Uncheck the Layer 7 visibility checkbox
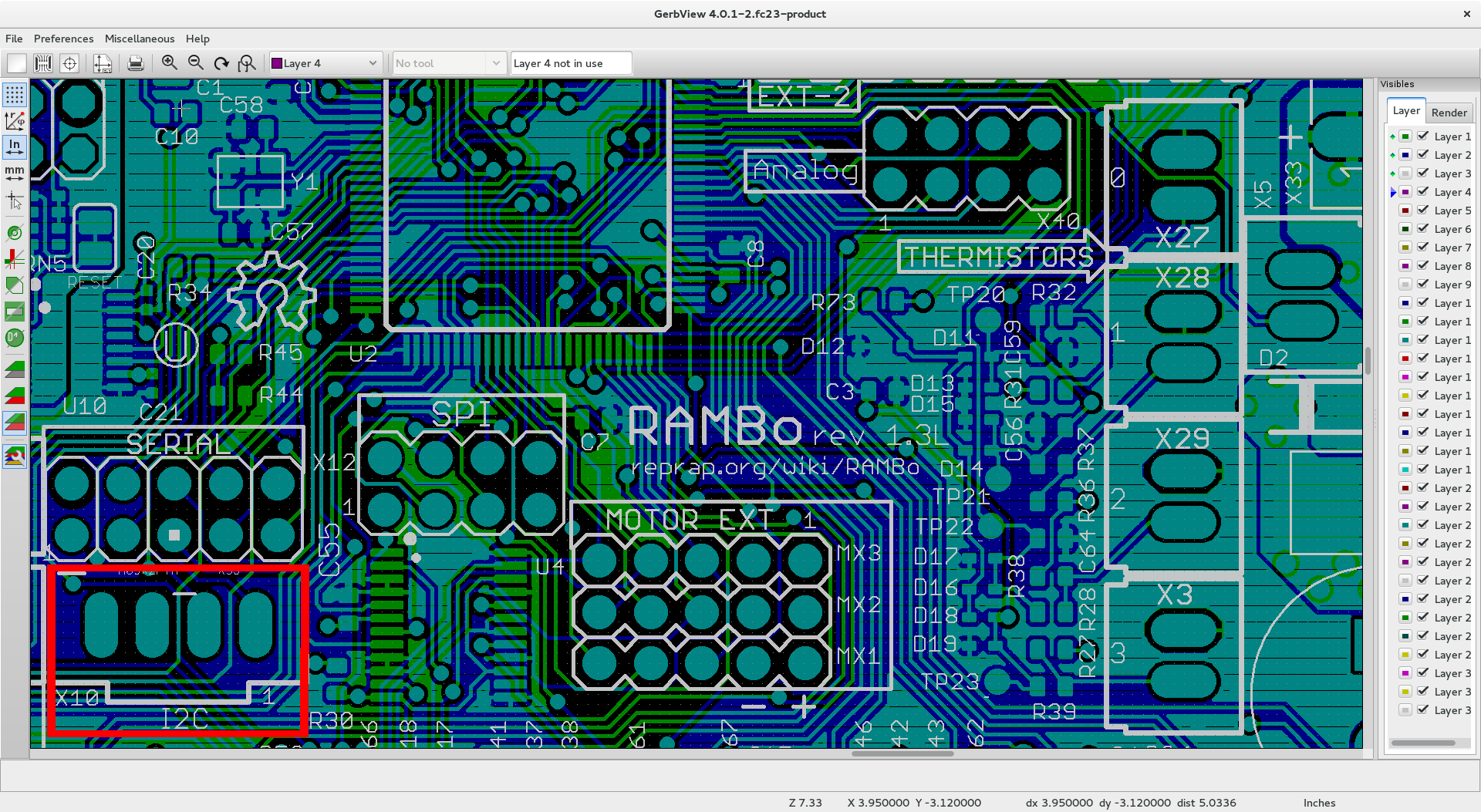This screenshot has height=812, width=1481. (1423, 247)
